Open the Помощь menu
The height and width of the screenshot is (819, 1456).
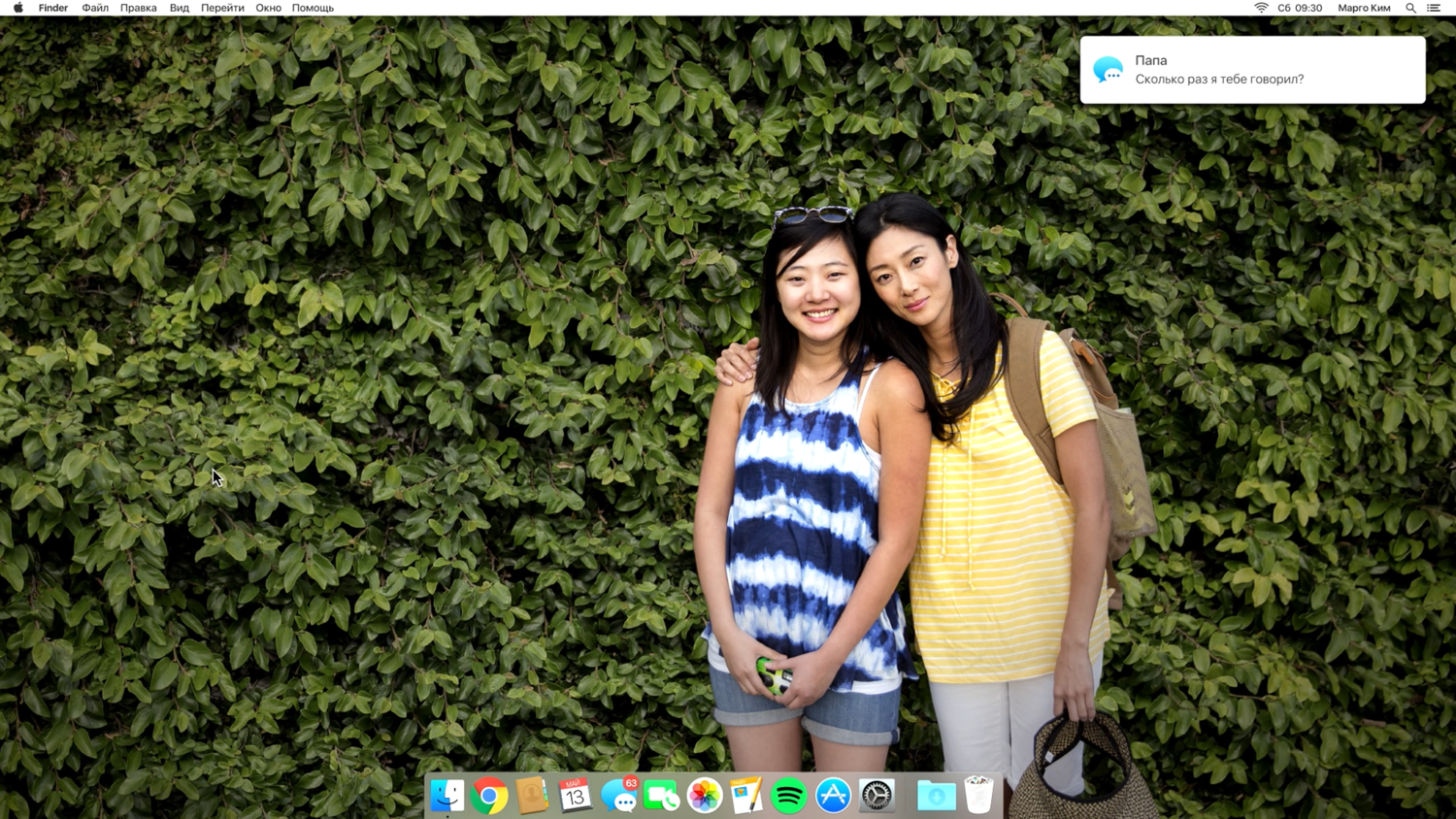tap(313, 8)
